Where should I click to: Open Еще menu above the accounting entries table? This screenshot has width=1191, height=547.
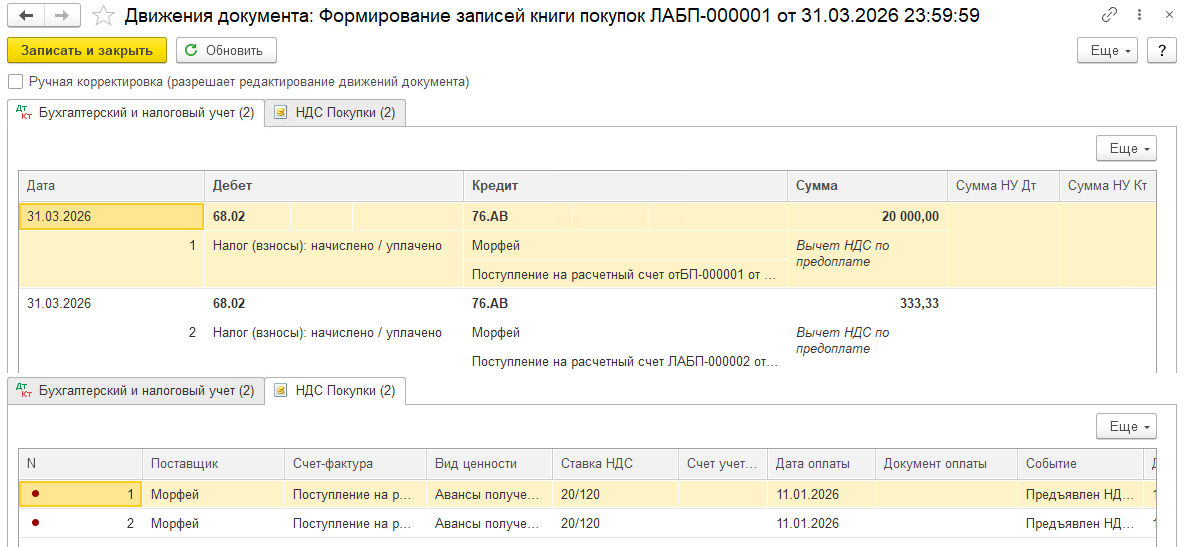1126,148
